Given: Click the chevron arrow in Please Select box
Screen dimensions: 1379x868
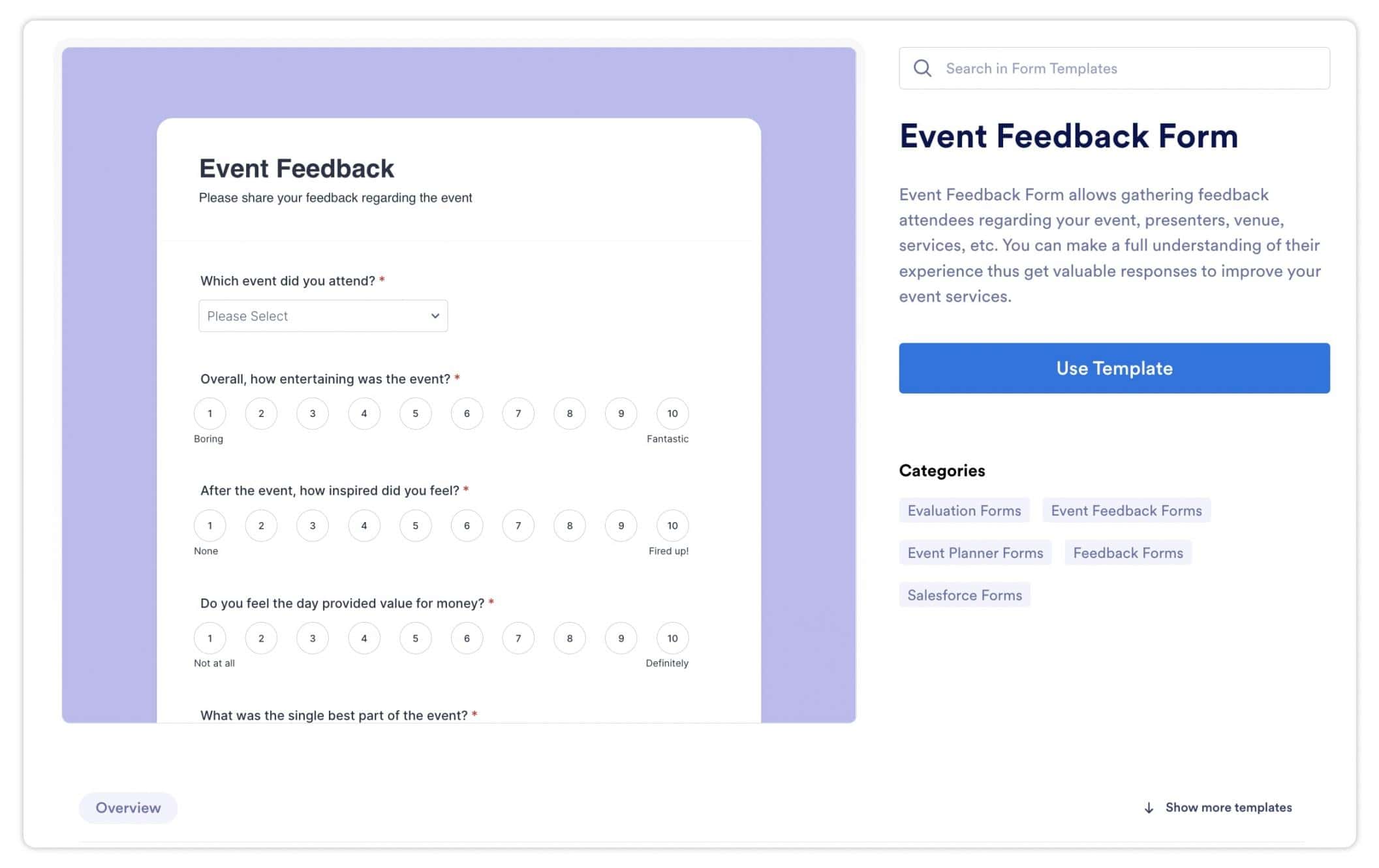Looking at the screenshot, I should tap(435, 317).
